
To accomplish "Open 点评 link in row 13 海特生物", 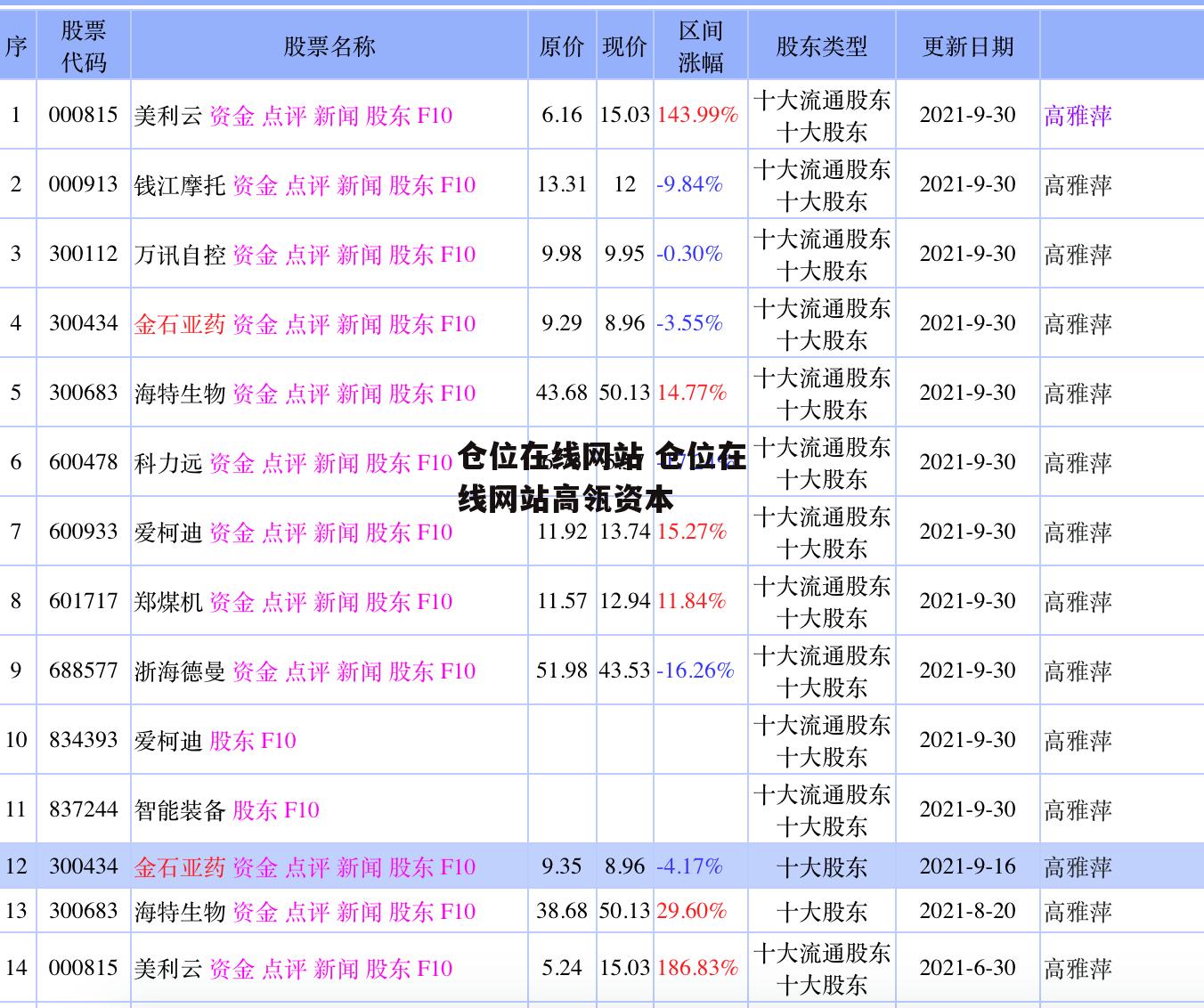I will (307, 911).
